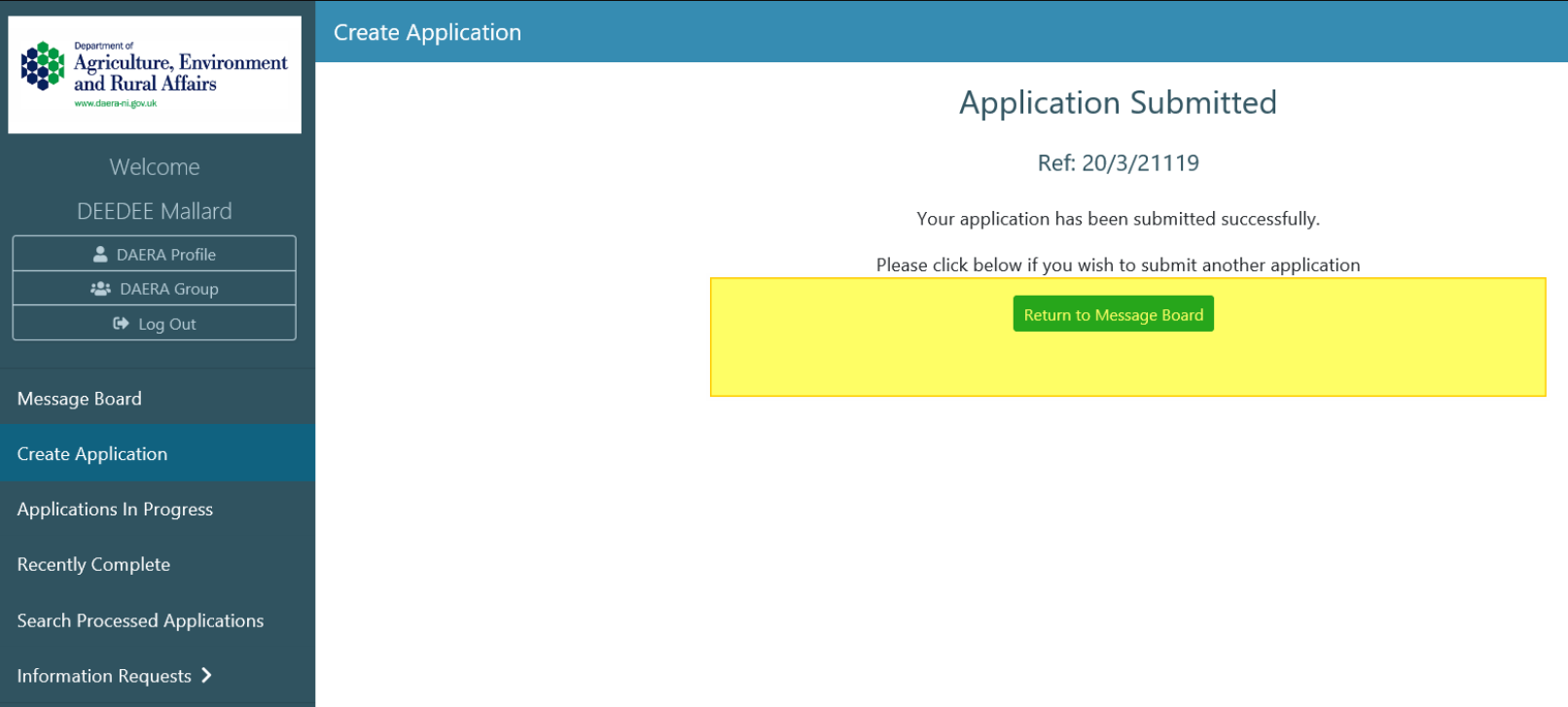Viewport: 1568px width, 707px height.
Task: Click the Welcome text in sidebar
Action: click(155, 167)
